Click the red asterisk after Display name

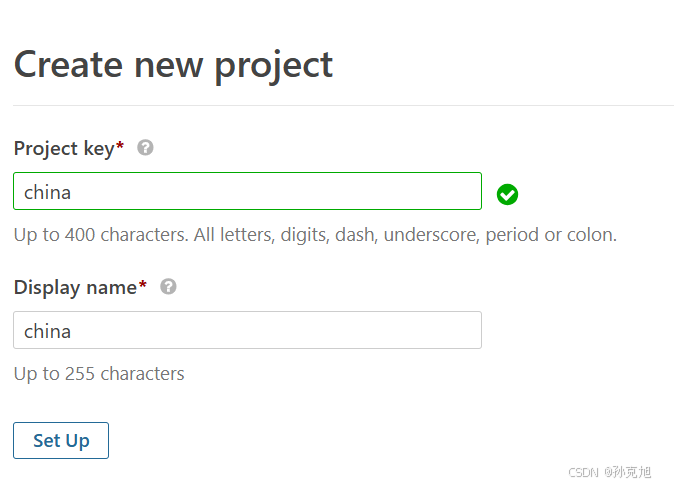143,284
